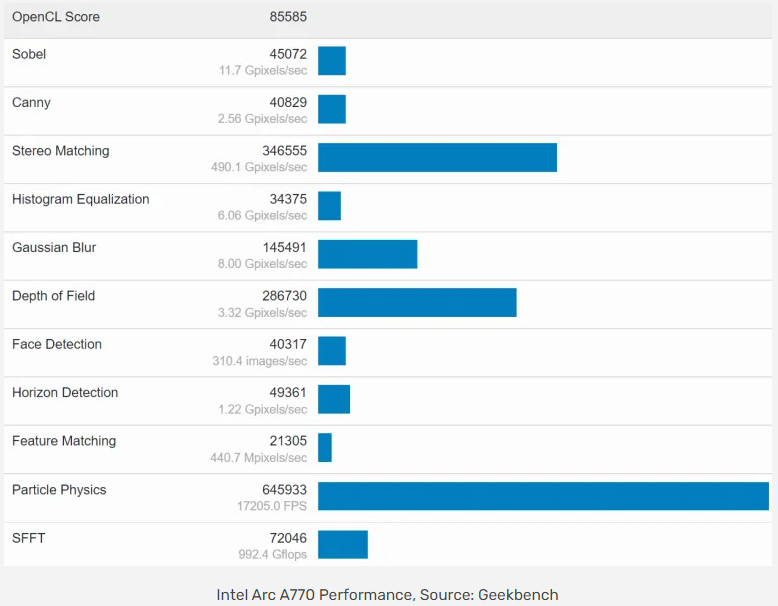Click the SFFT benchmark label
Image resolution: width=778 pixels, height=606 pixels.
pyautogui.click(x=28, y=538)
